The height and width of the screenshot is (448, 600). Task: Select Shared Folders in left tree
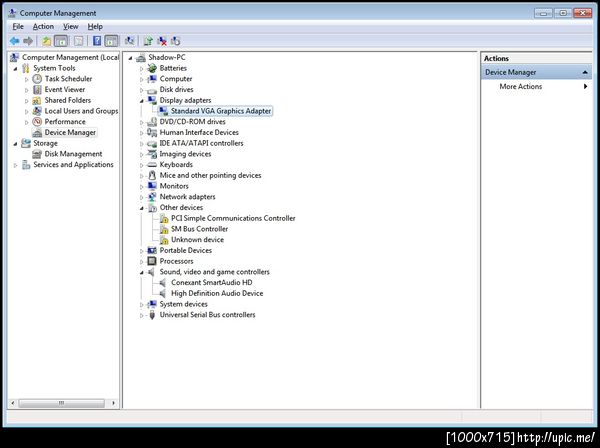(x=67, y=100)
